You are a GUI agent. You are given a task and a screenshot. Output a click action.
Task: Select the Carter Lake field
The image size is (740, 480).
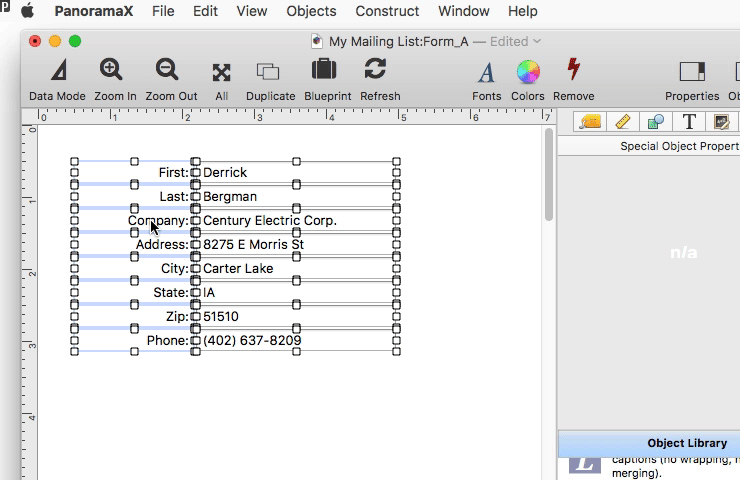click(296, 269)
